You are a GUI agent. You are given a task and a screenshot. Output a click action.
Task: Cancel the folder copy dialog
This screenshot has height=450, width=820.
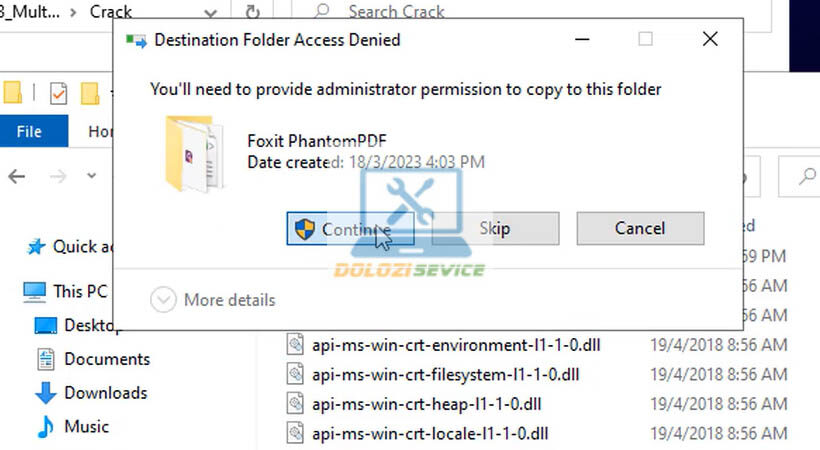[x=640, y=229]
